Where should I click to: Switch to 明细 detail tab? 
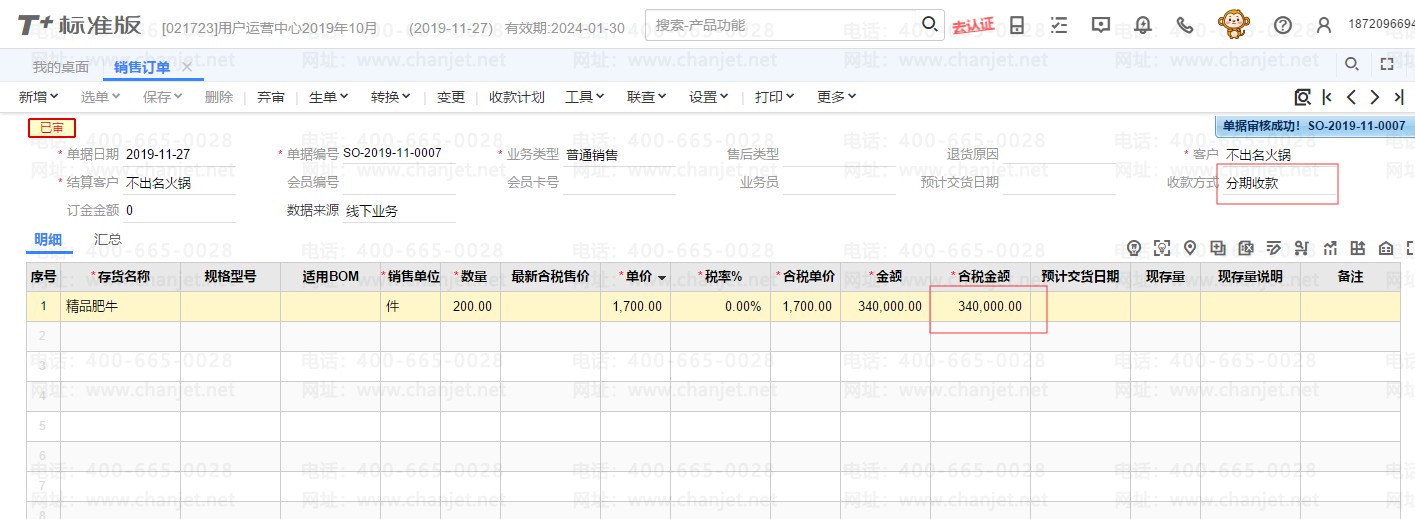48,240
